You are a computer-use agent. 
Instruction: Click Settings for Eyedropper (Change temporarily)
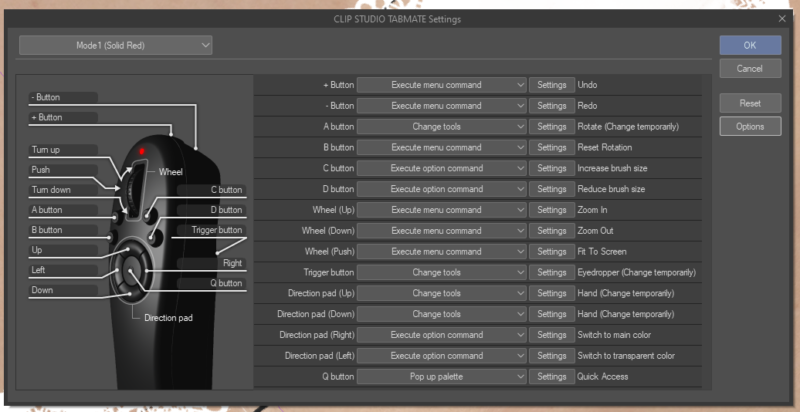coord(552,273)
